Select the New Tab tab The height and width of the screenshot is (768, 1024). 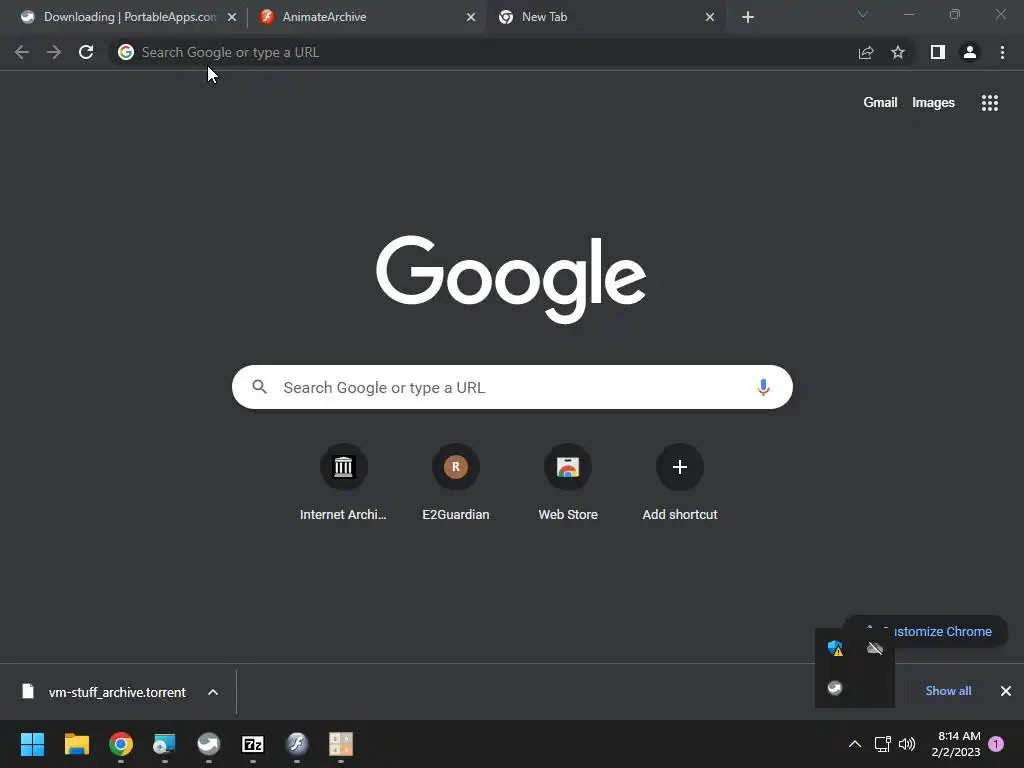(x=606, y=17)
